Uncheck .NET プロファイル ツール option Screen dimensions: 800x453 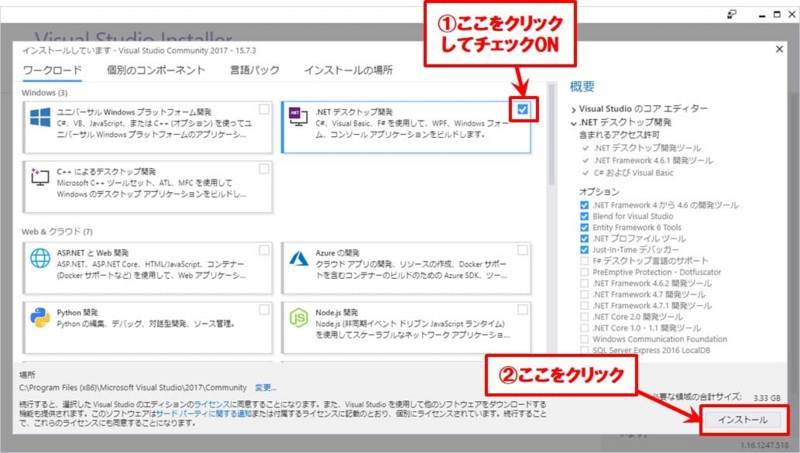pyautogui.click(x=584, y=239)
